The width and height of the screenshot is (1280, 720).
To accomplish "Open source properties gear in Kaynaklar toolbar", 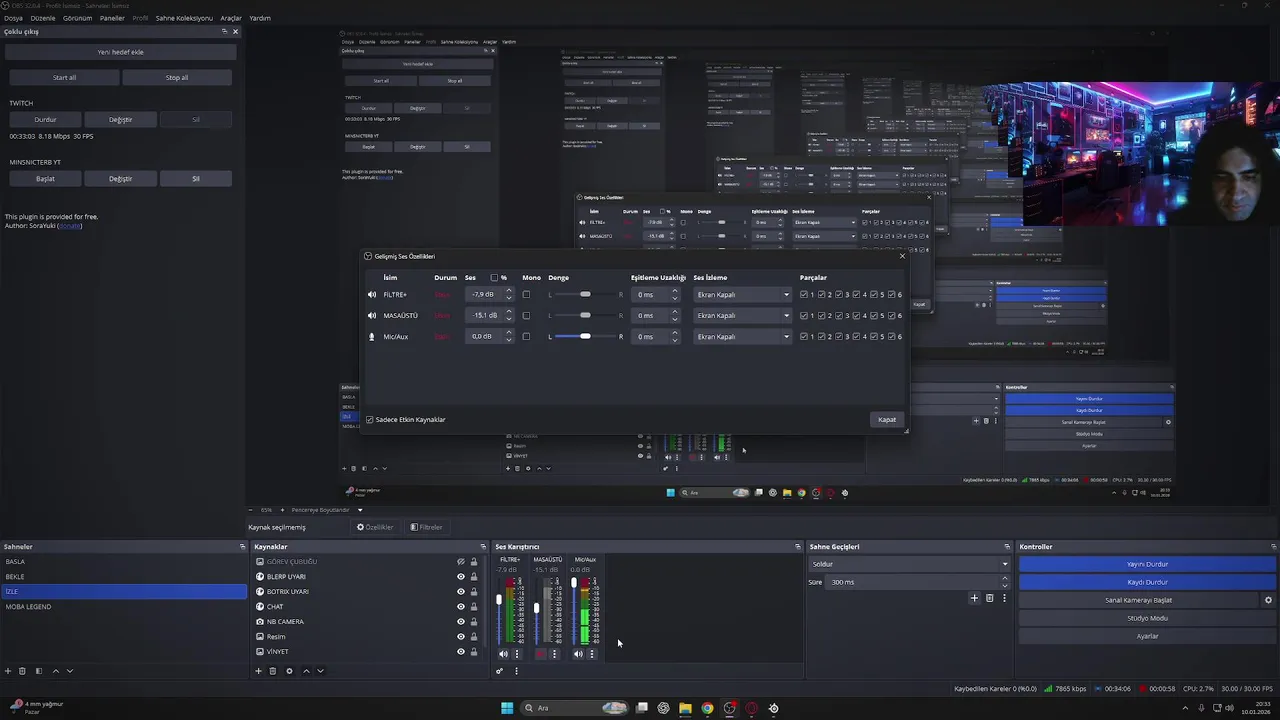I will [289, 671].
